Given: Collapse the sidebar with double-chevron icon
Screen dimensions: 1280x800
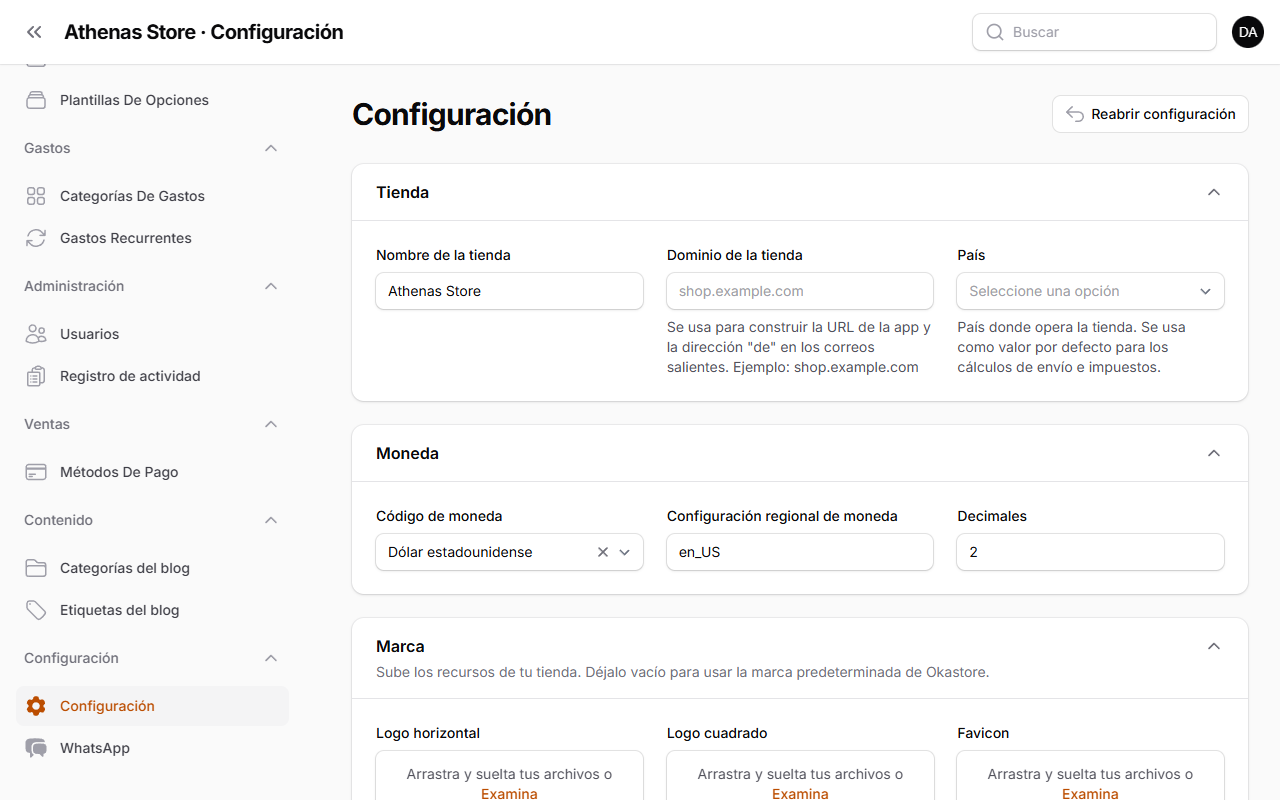Looking at the screenshot, I should (x=34, y=32).
